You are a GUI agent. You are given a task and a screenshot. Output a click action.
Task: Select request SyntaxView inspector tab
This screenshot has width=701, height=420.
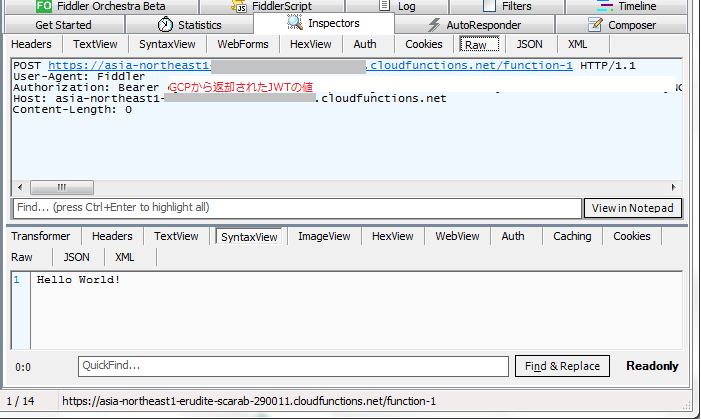167,44
